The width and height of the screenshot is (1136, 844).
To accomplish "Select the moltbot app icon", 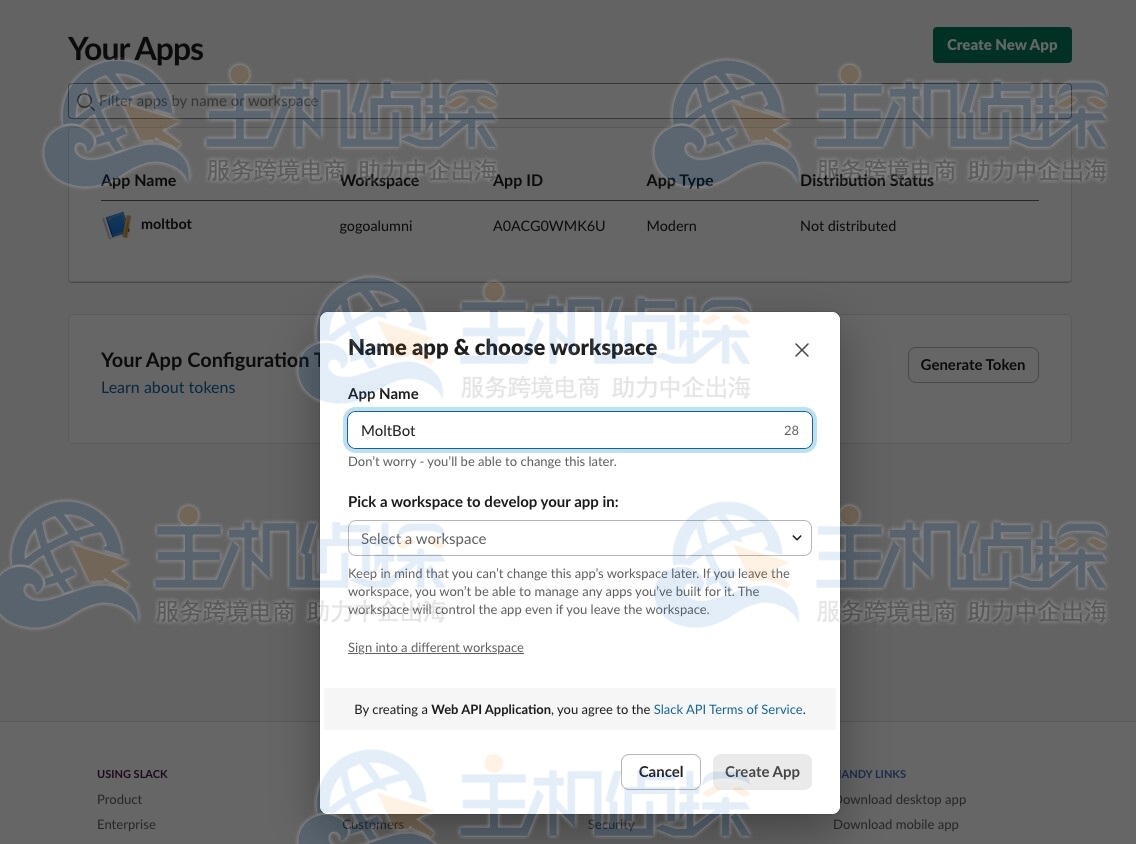I will (x=117, y=224).
